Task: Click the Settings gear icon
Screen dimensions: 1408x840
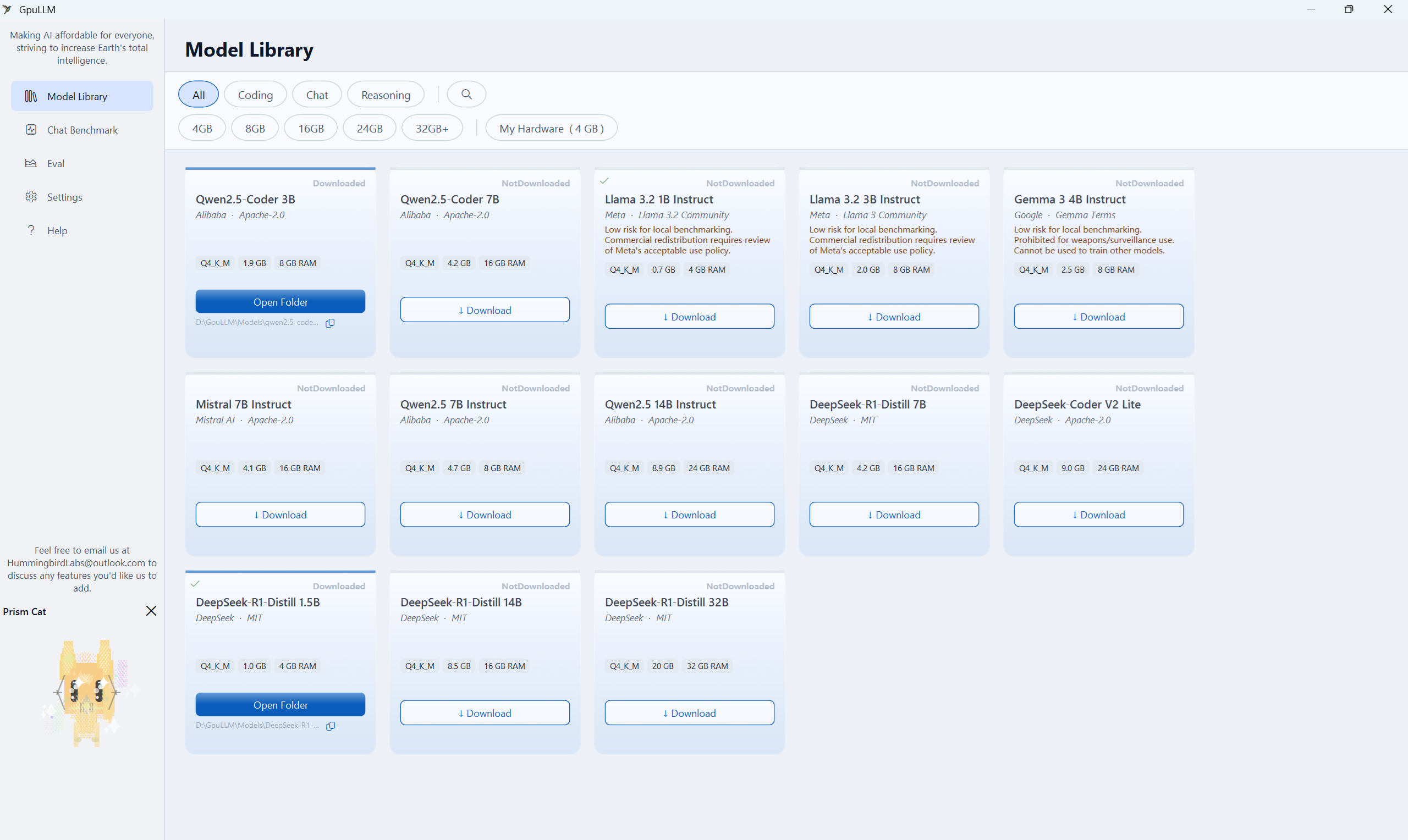Action: click(x=31, y=196)
